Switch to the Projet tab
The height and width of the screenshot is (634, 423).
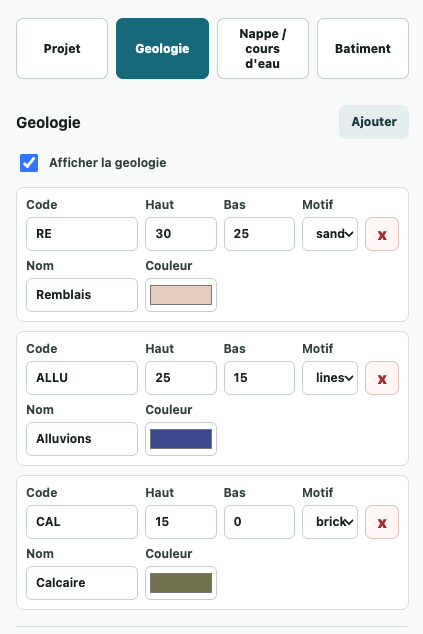62,49
